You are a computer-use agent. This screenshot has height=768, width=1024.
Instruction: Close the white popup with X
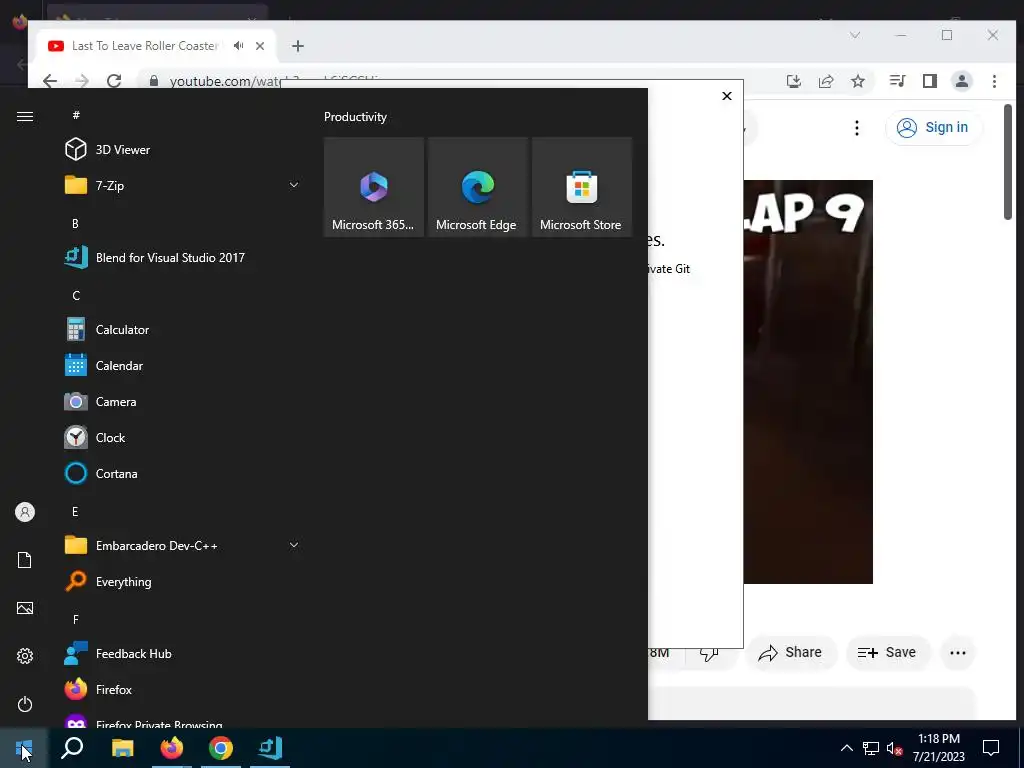tap(727, 96)
